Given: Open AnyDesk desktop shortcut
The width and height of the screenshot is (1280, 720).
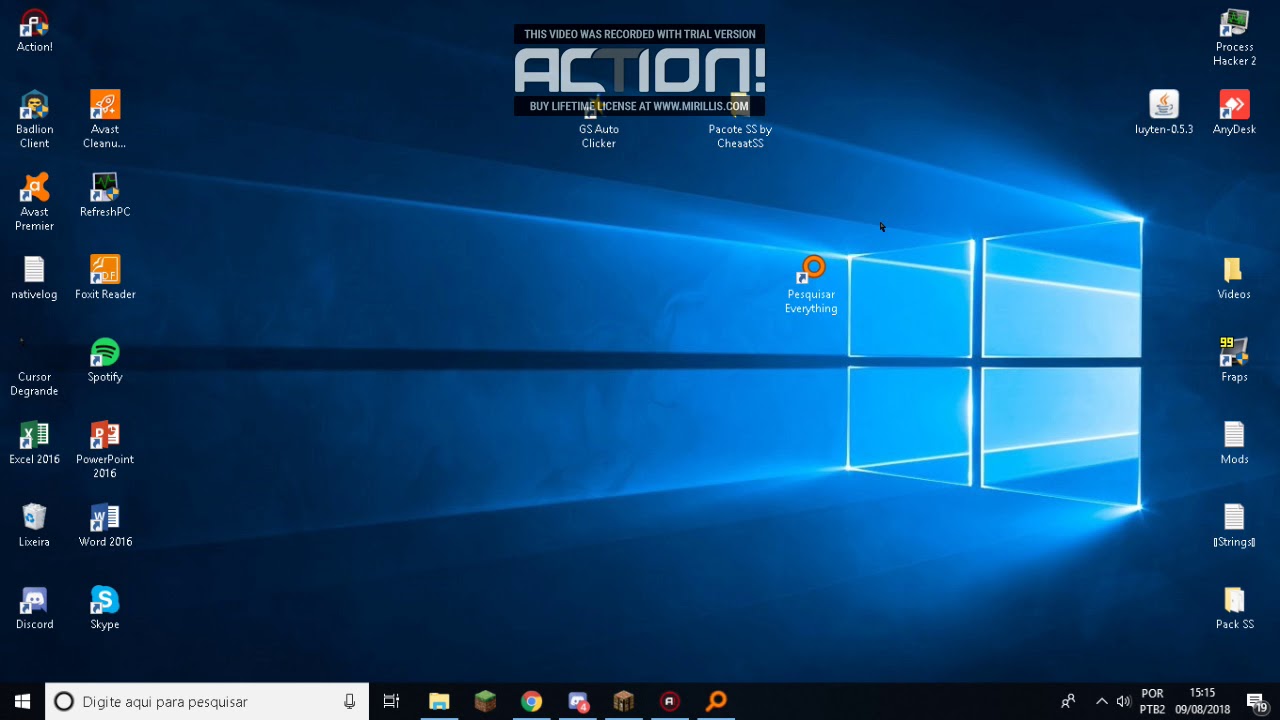Looking at the screenshot, I should click(1234, 112).
